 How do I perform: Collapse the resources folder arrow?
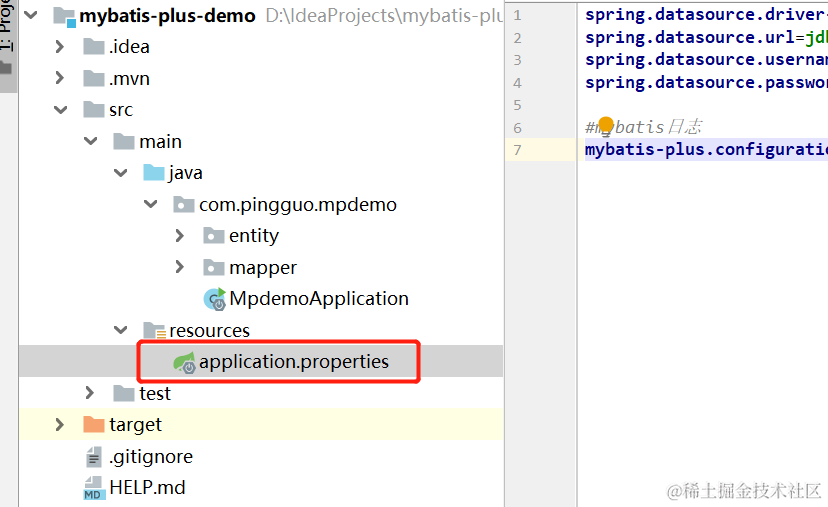(x=121, y=330)
